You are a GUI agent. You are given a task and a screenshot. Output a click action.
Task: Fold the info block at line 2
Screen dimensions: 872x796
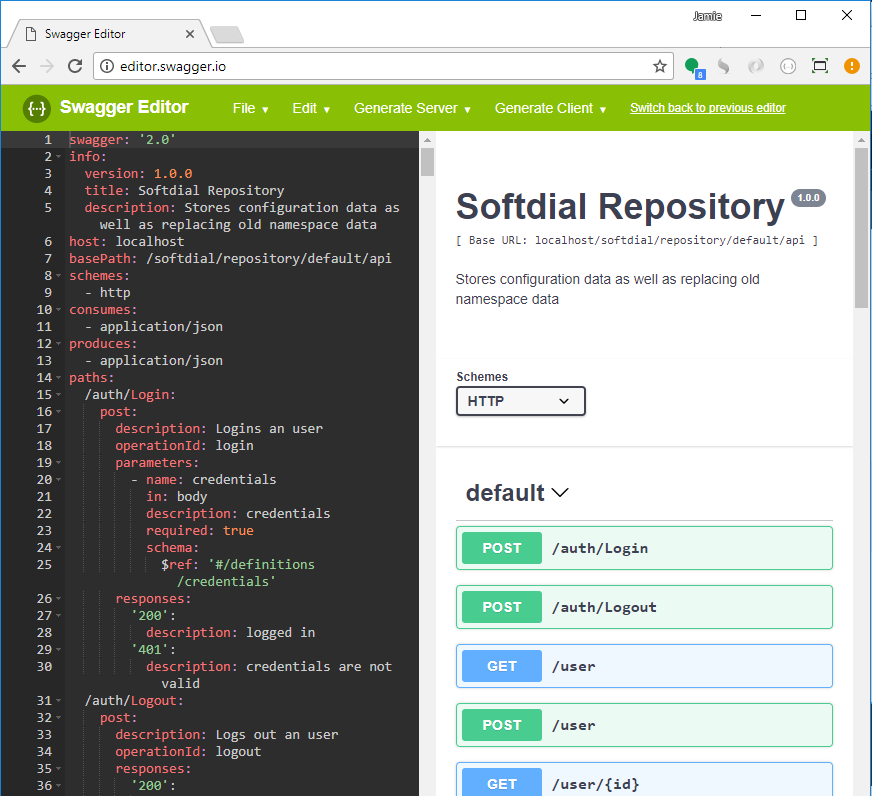tap(58, 157)
